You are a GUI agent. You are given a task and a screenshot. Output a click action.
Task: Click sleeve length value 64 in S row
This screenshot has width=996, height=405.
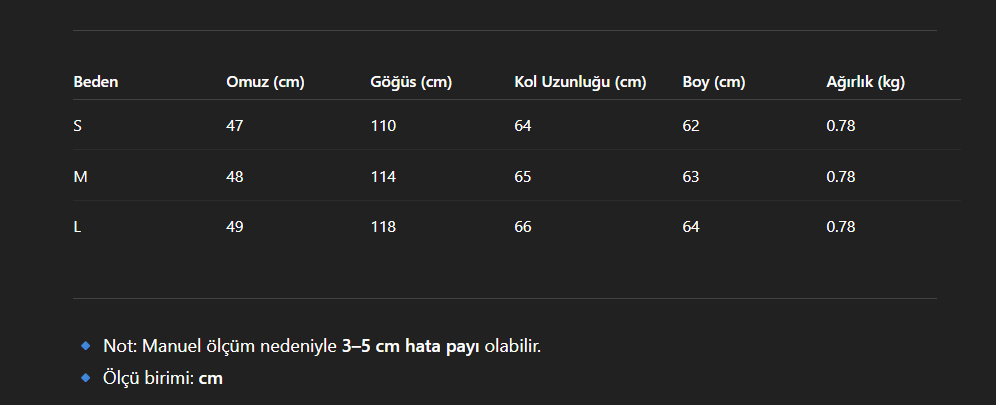pyautogui.click(x=523, y=126)
